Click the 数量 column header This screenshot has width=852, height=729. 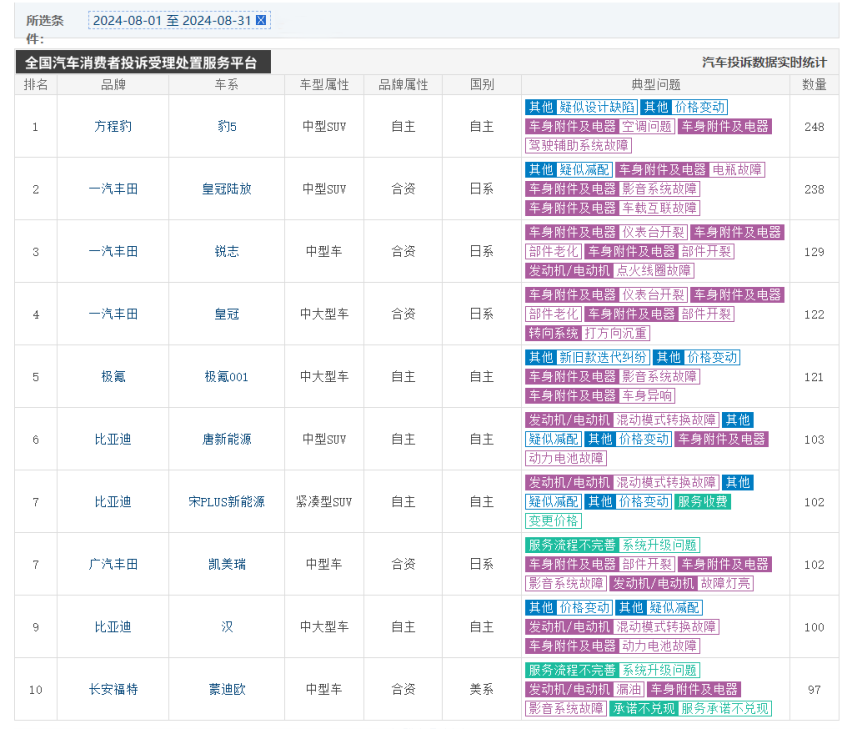click(814, 84)
